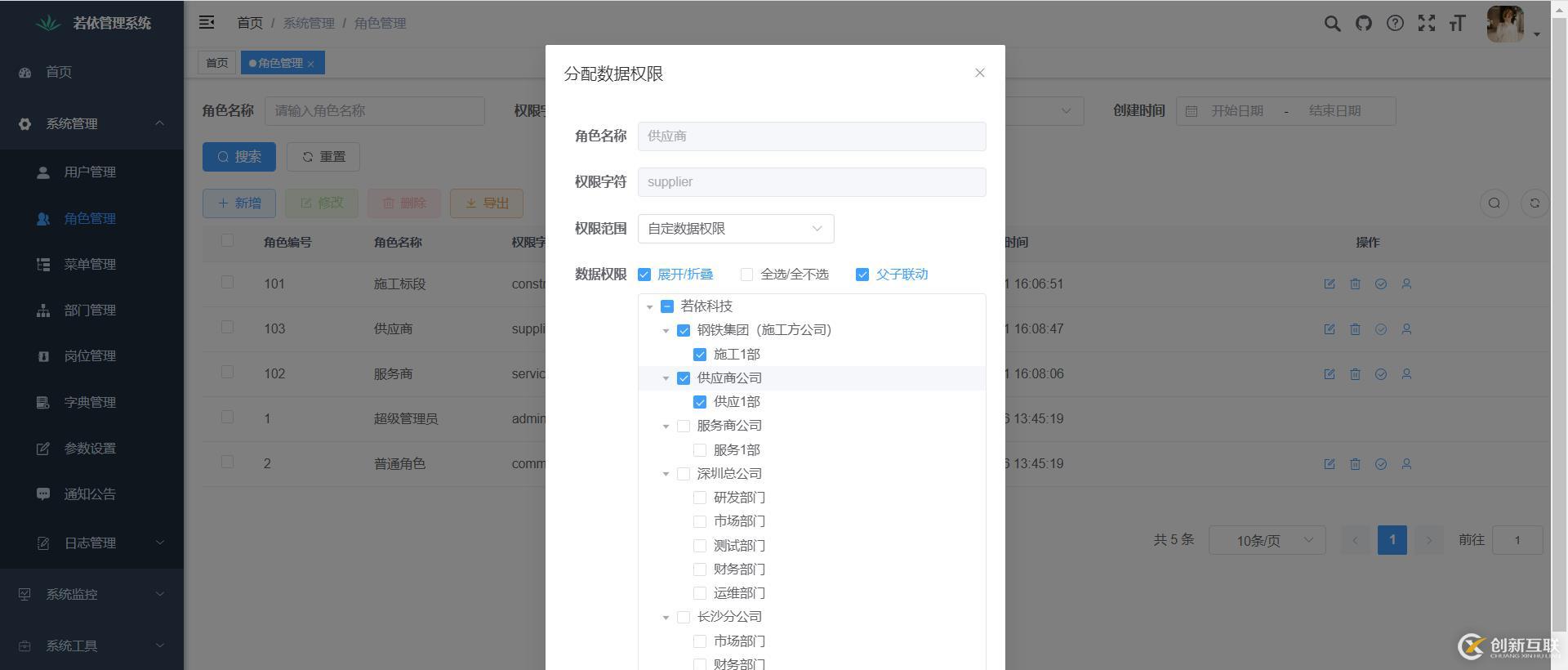The height and width of the screenshot is (670, 1568).
Task: Click the data-permission icon in 施工标段 row
Action: click(1381, 284)
